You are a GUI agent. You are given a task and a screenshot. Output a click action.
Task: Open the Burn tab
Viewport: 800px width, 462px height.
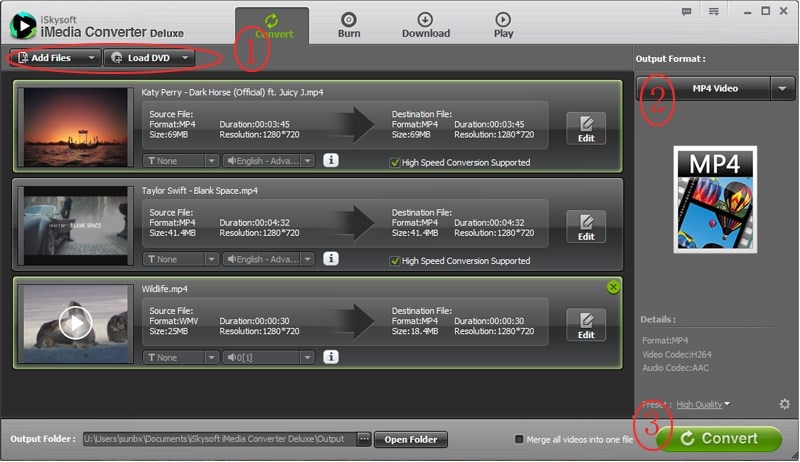349,25
